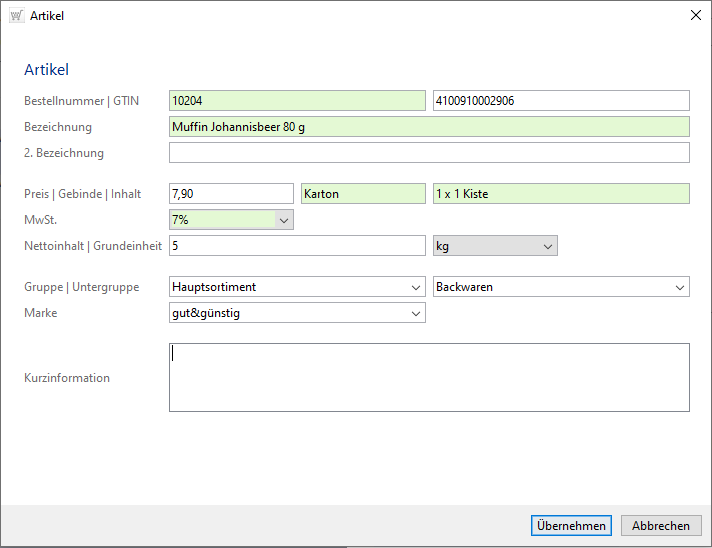This screenshot has width=712, height=548.
Task: Click the Nettoinhalt field showing 5
Action: pos(297,246)
